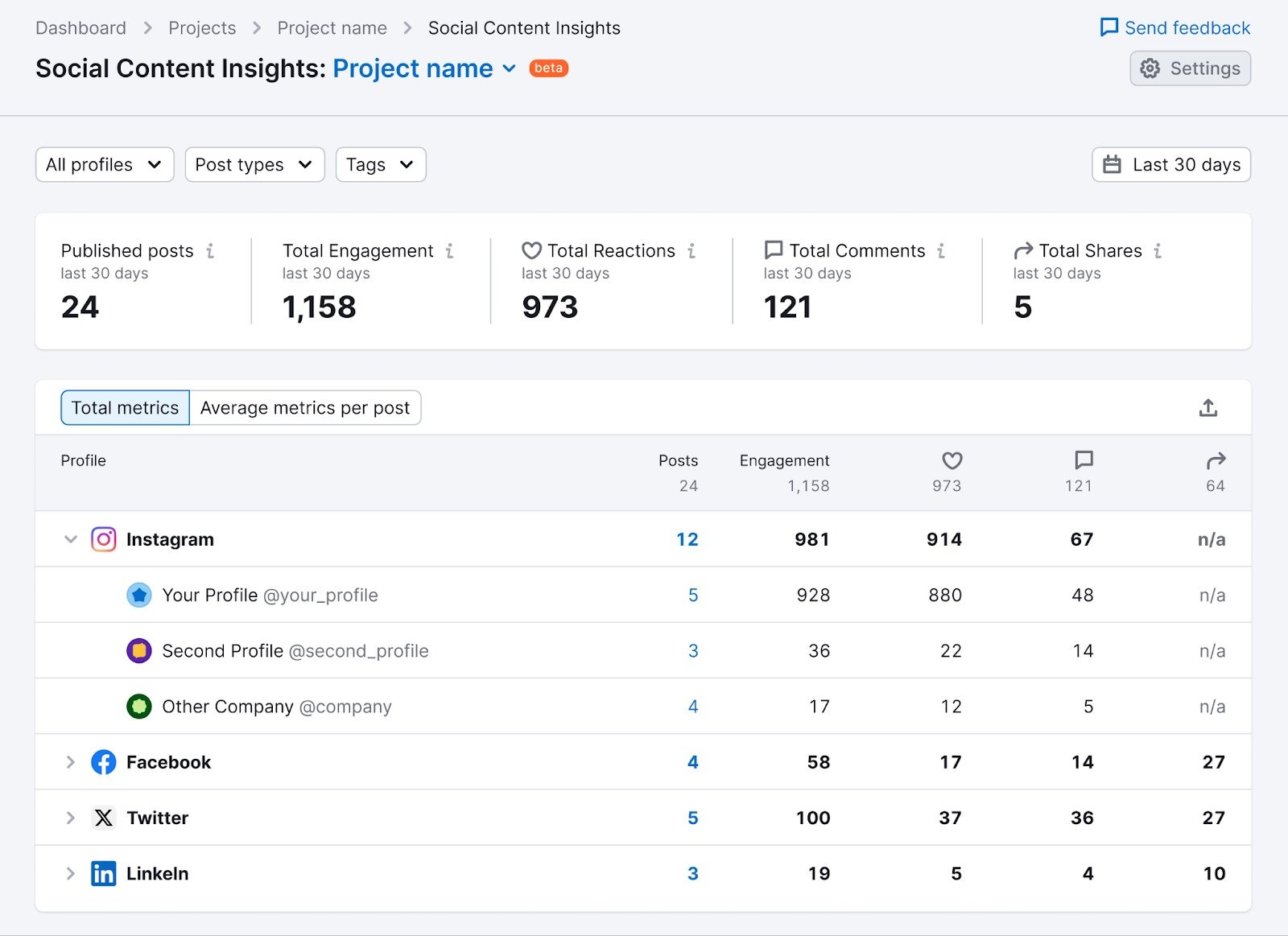
Task: Switch to Average metrics per post tab
Action: tap(306, 407)
